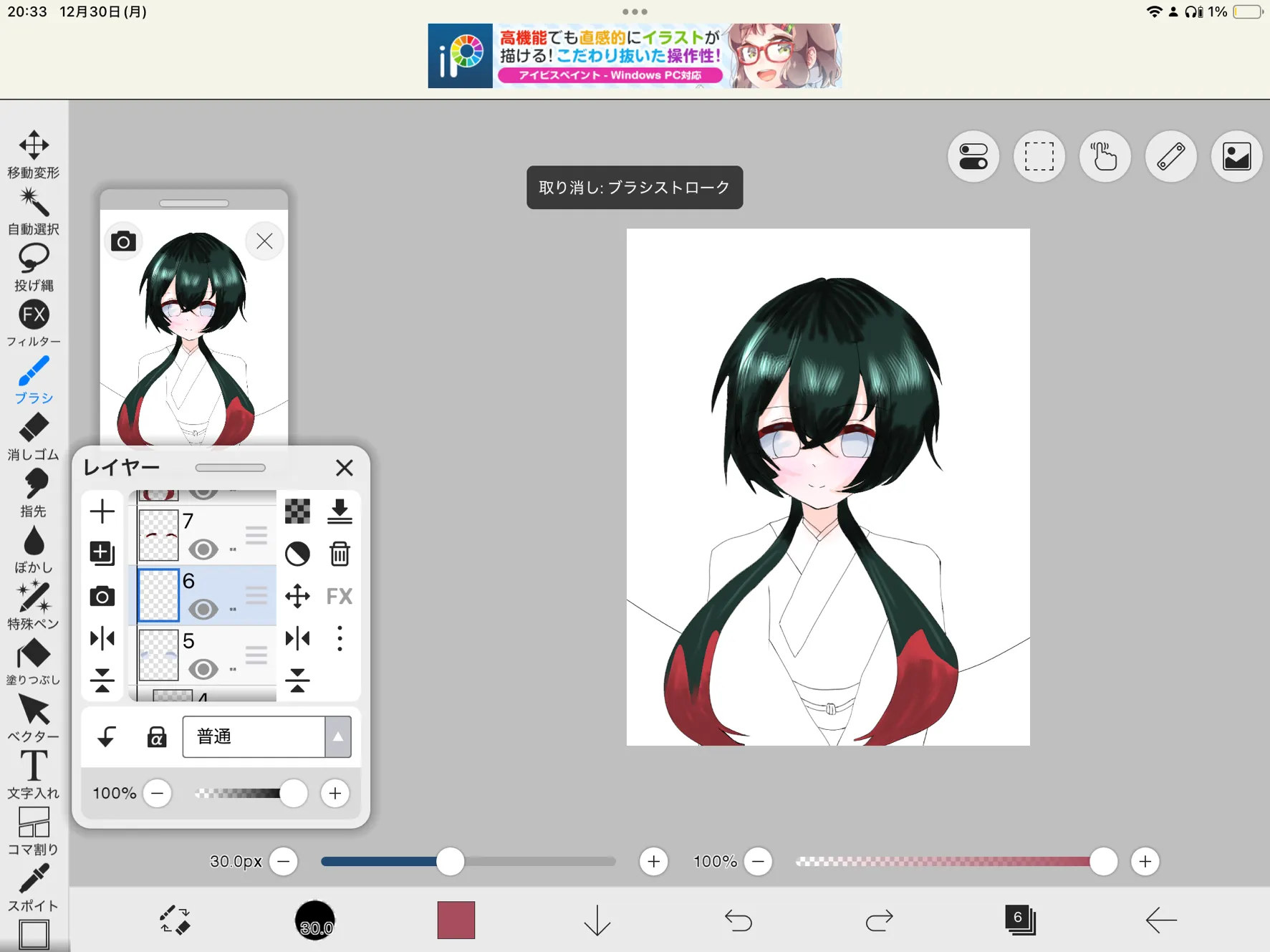The width and height of the screenshot is (1270, 952).
Task: Open brush settings via 30.0 circle
Action: [x=315, y=920]
